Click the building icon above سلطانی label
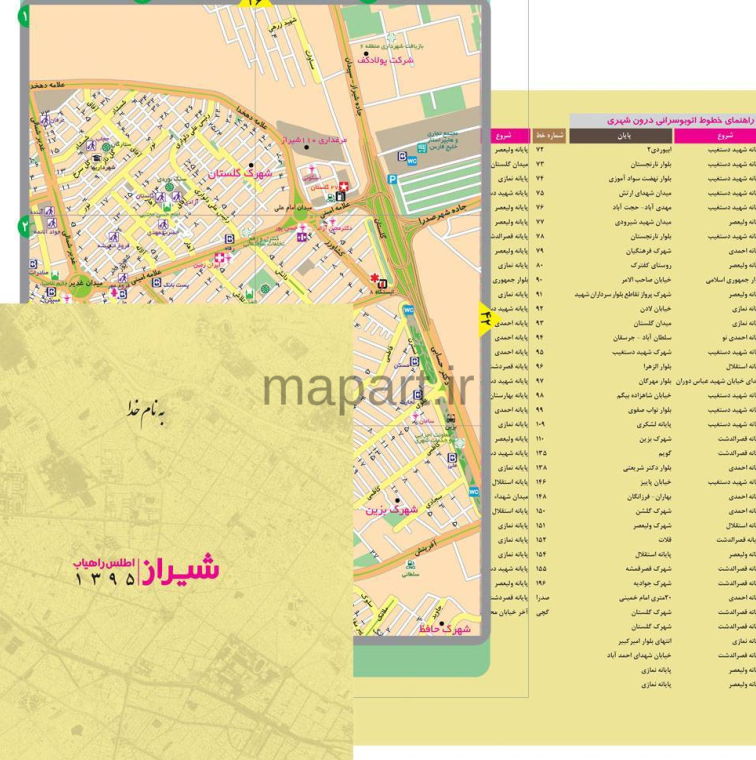Screen dimensions: 756x760 (411, 564)
